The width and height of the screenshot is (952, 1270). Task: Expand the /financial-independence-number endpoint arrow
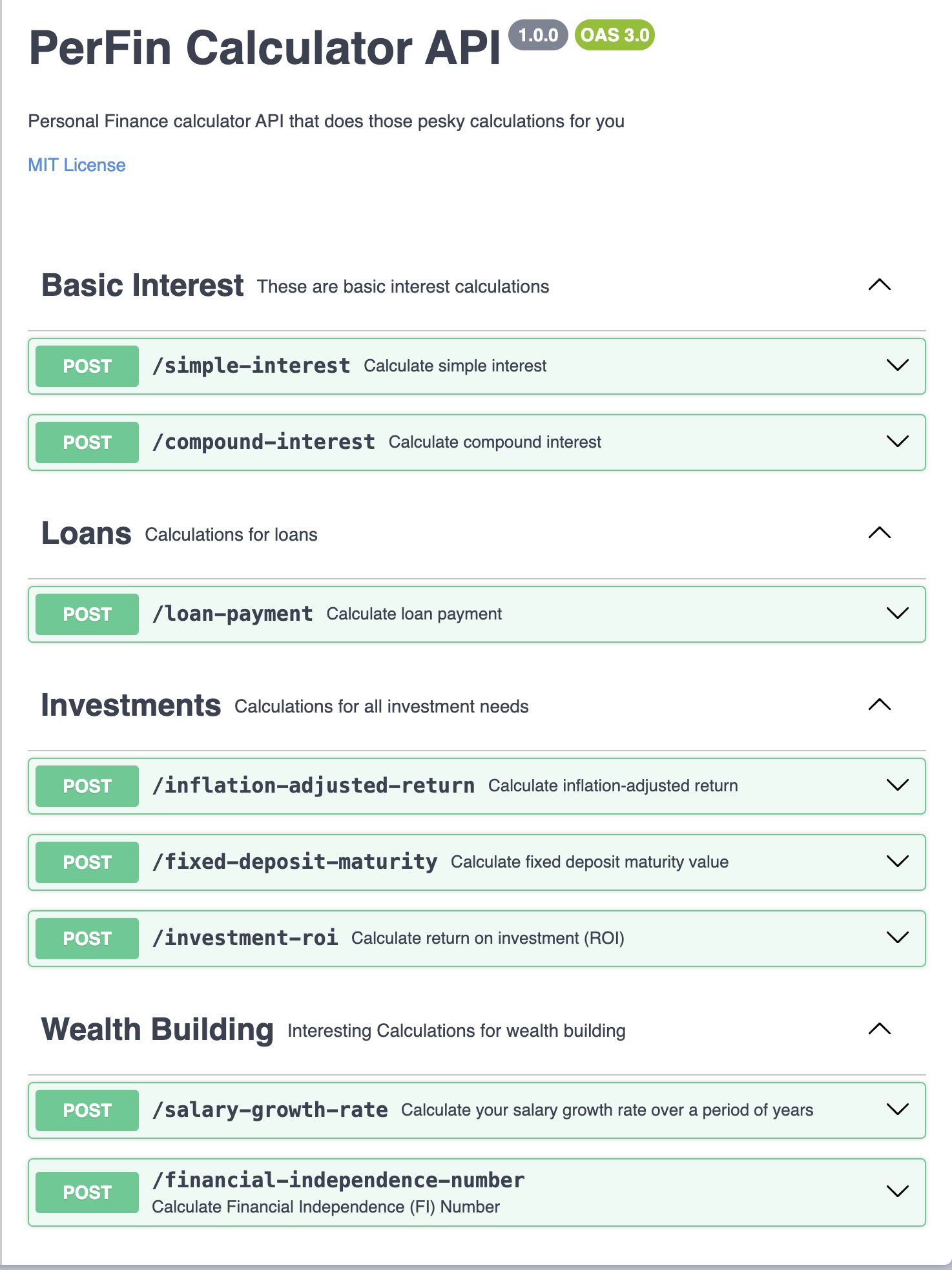pos(897,1192)
